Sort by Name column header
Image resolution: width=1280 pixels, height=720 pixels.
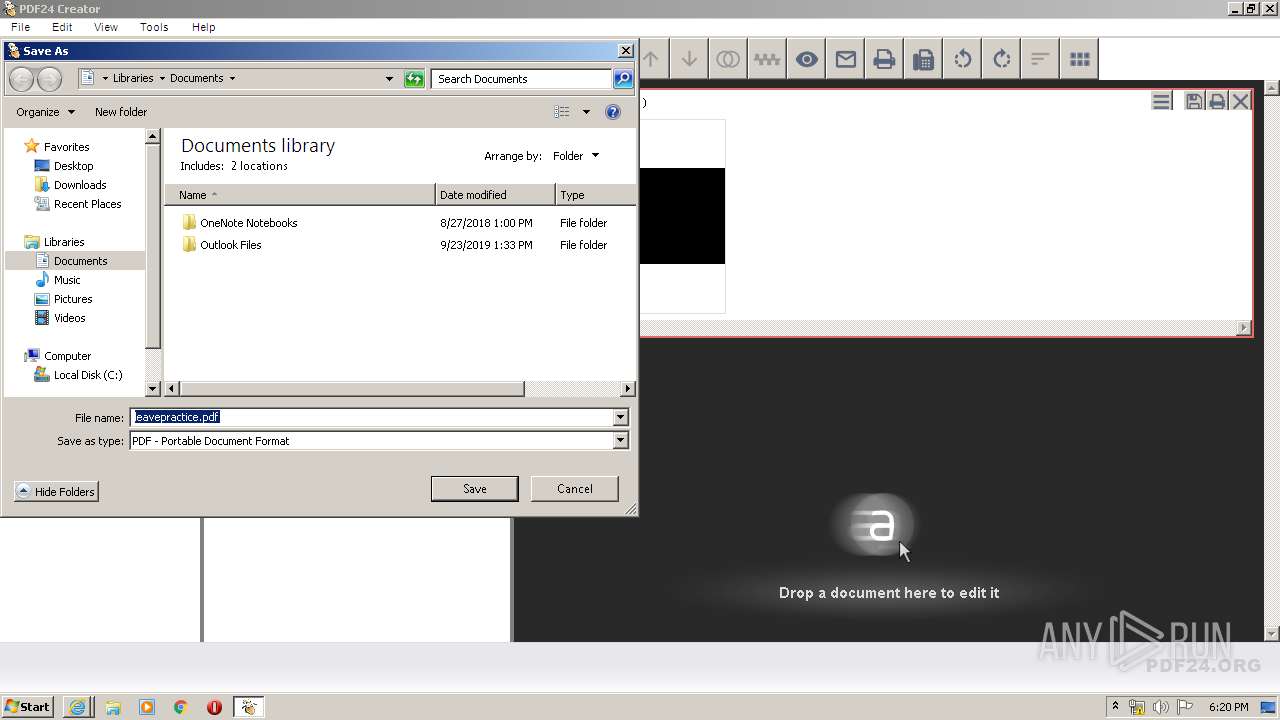click(x=300, y=195)
